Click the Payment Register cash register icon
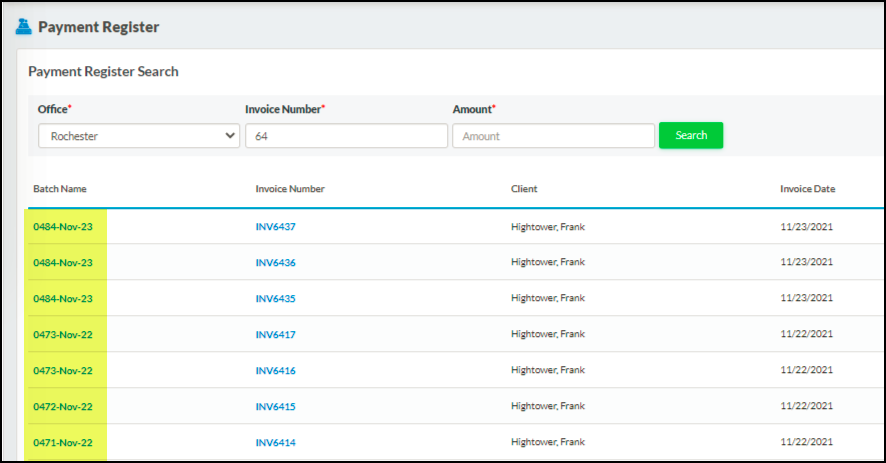This screenshot has height=463, width=886. 24,27
